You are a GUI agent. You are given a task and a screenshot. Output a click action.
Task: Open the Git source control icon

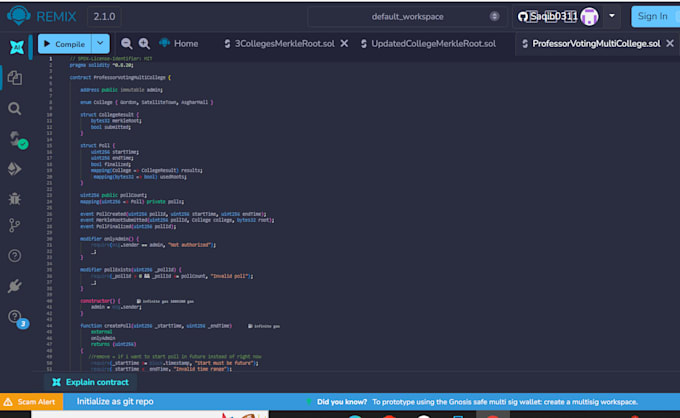[14, 225]
